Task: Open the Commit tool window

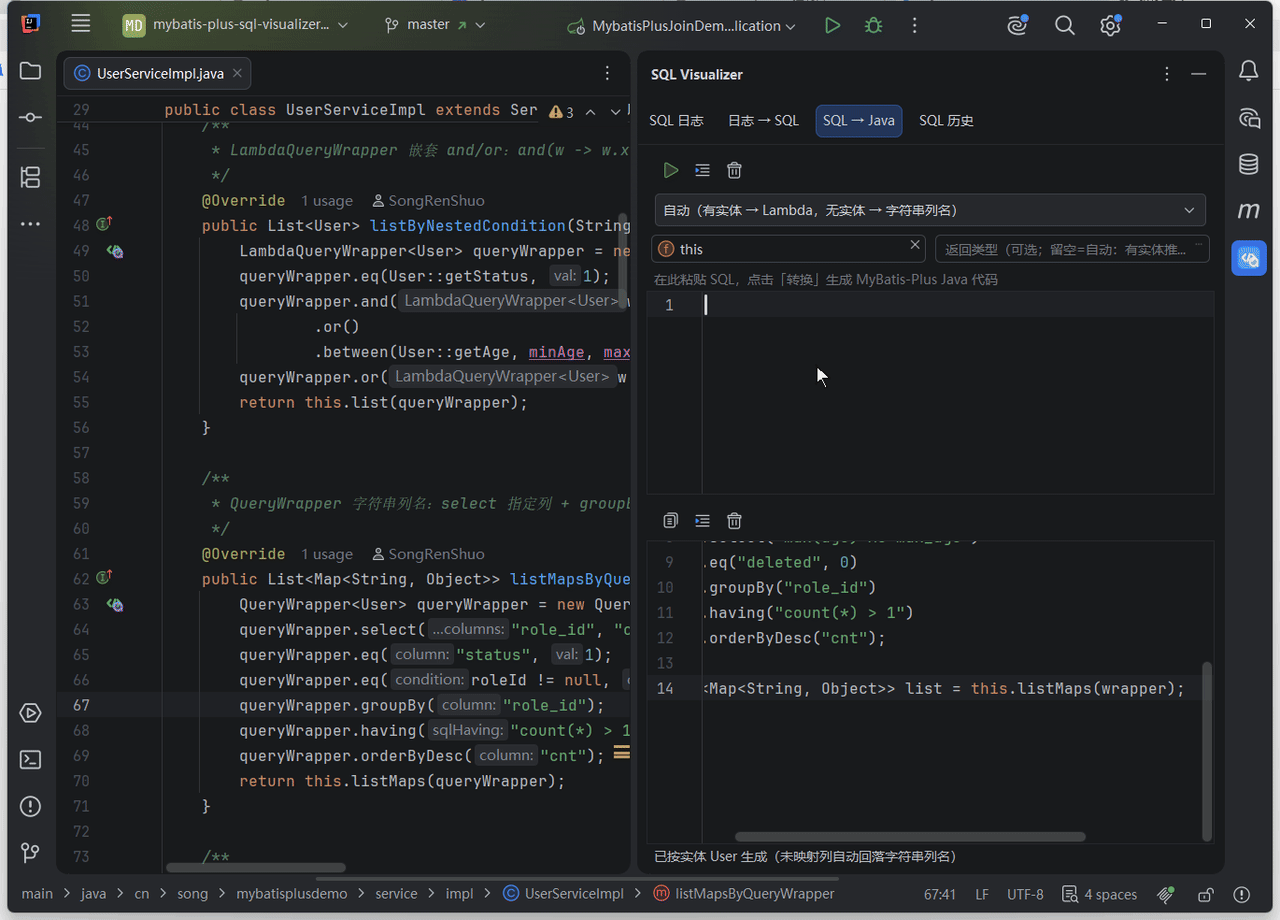Action: click(x=30, y=118)
